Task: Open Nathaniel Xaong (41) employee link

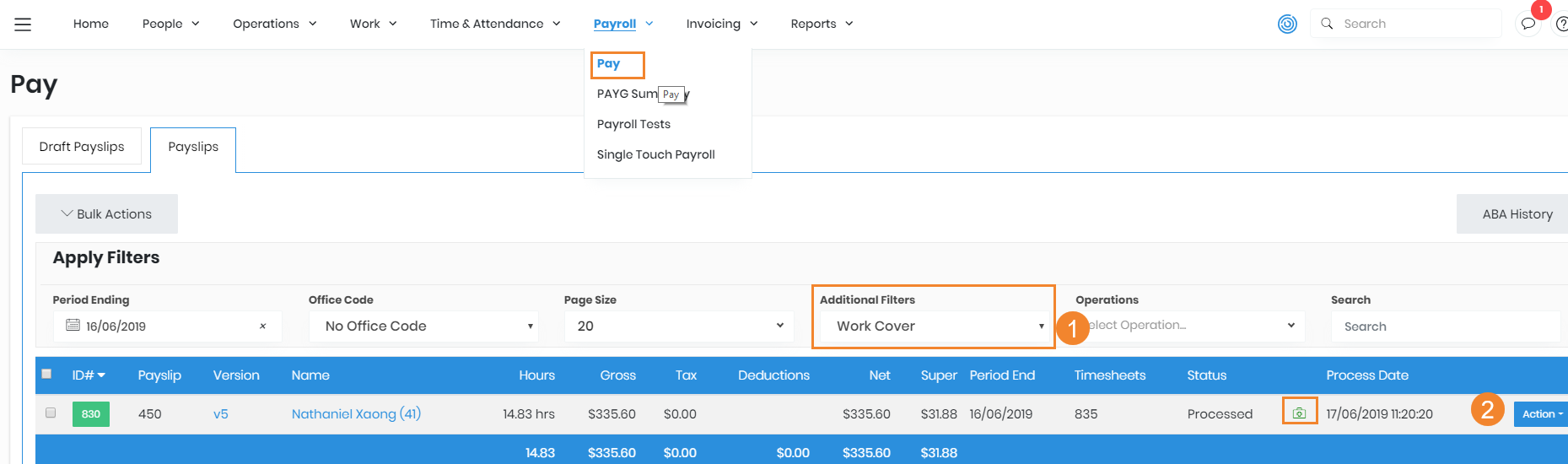Action: pyautogui.click(x=356, y=413)
